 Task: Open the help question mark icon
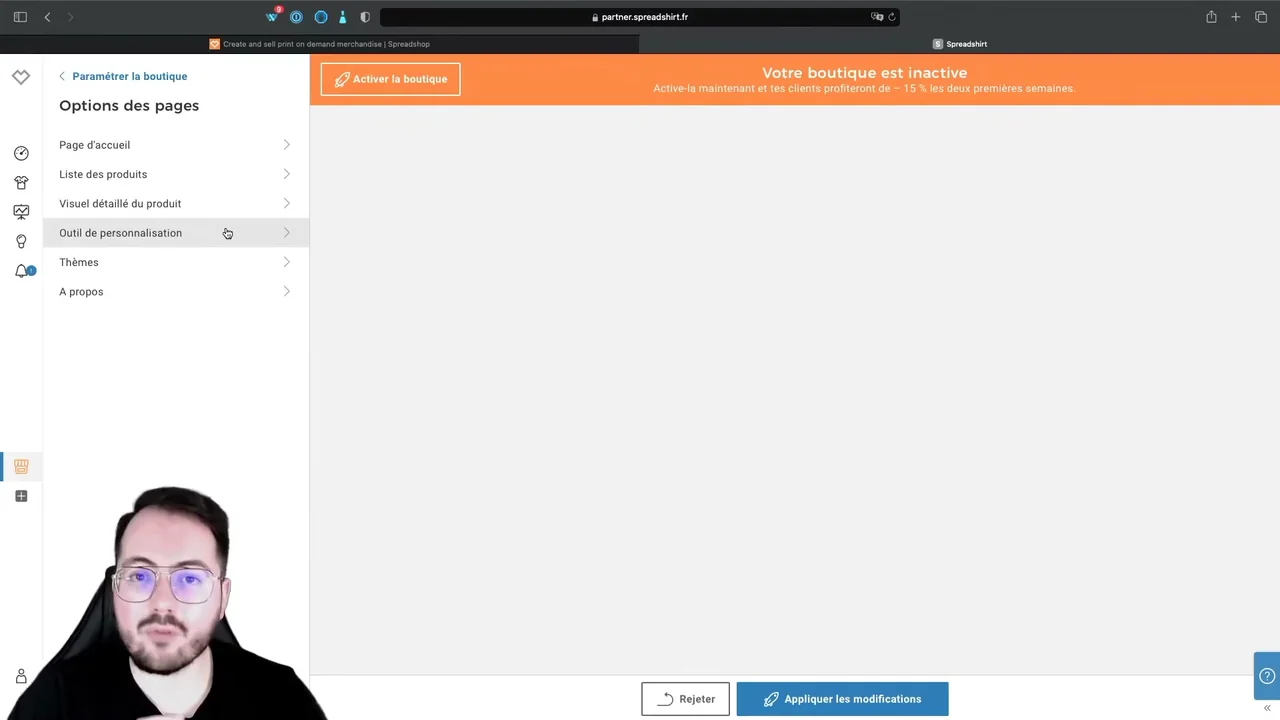point(1267,675)
